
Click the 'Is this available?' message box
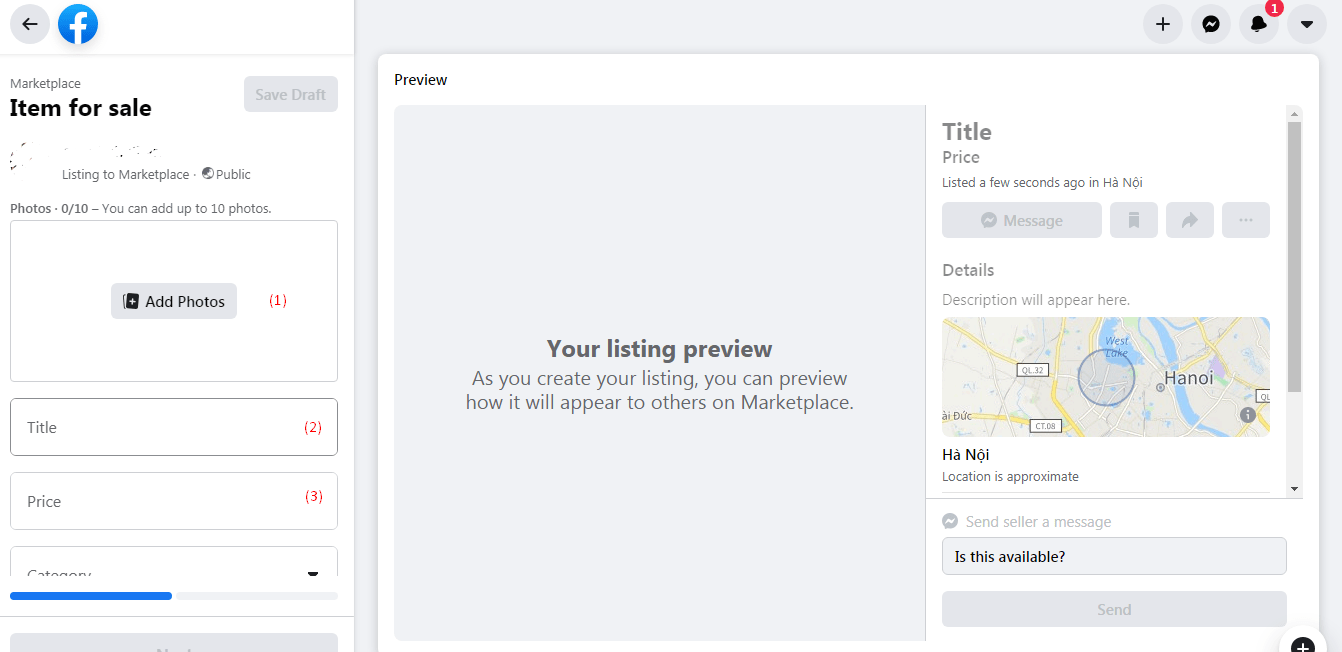tap(1114, 556)
